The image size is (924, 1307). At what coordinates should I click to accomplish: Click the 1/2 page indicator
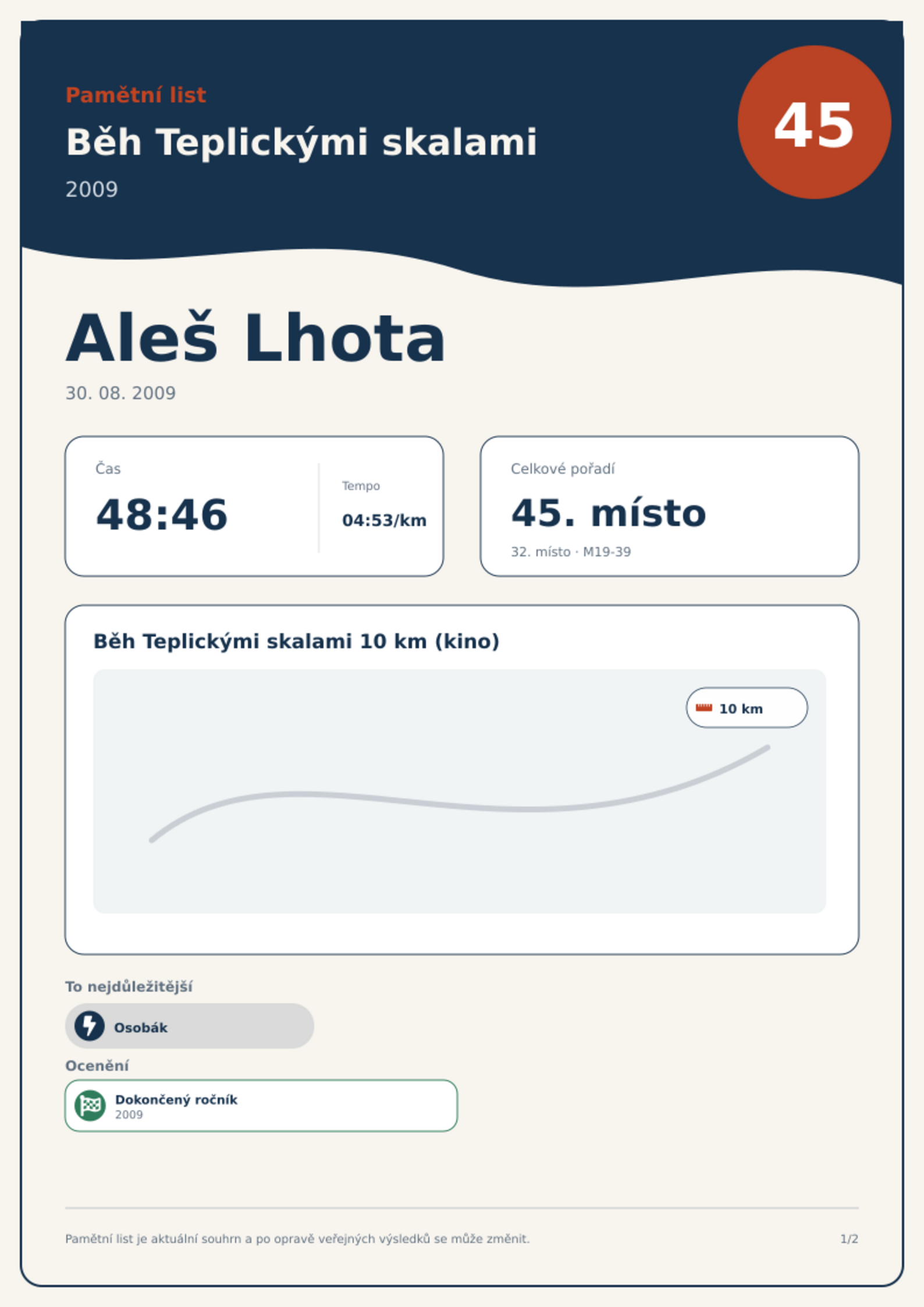[x=850, y=1239]
